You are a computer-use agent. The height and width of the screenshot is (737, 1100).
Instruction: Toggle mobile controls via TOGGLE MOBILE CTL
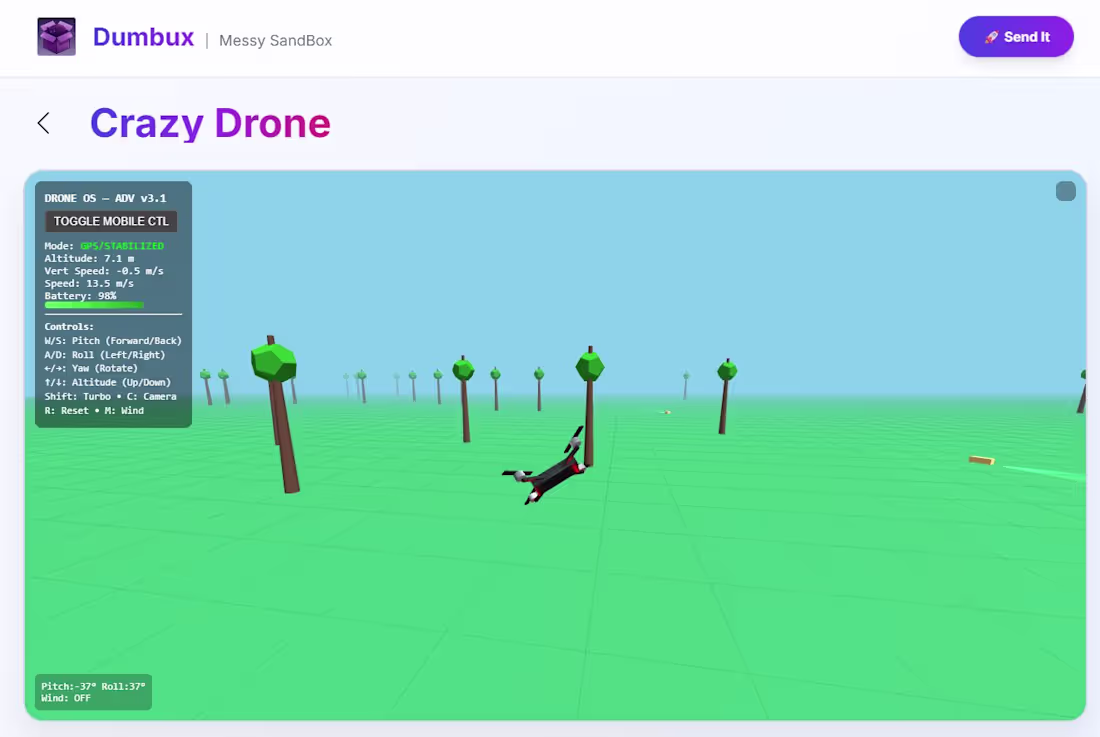tap(110, 221)
